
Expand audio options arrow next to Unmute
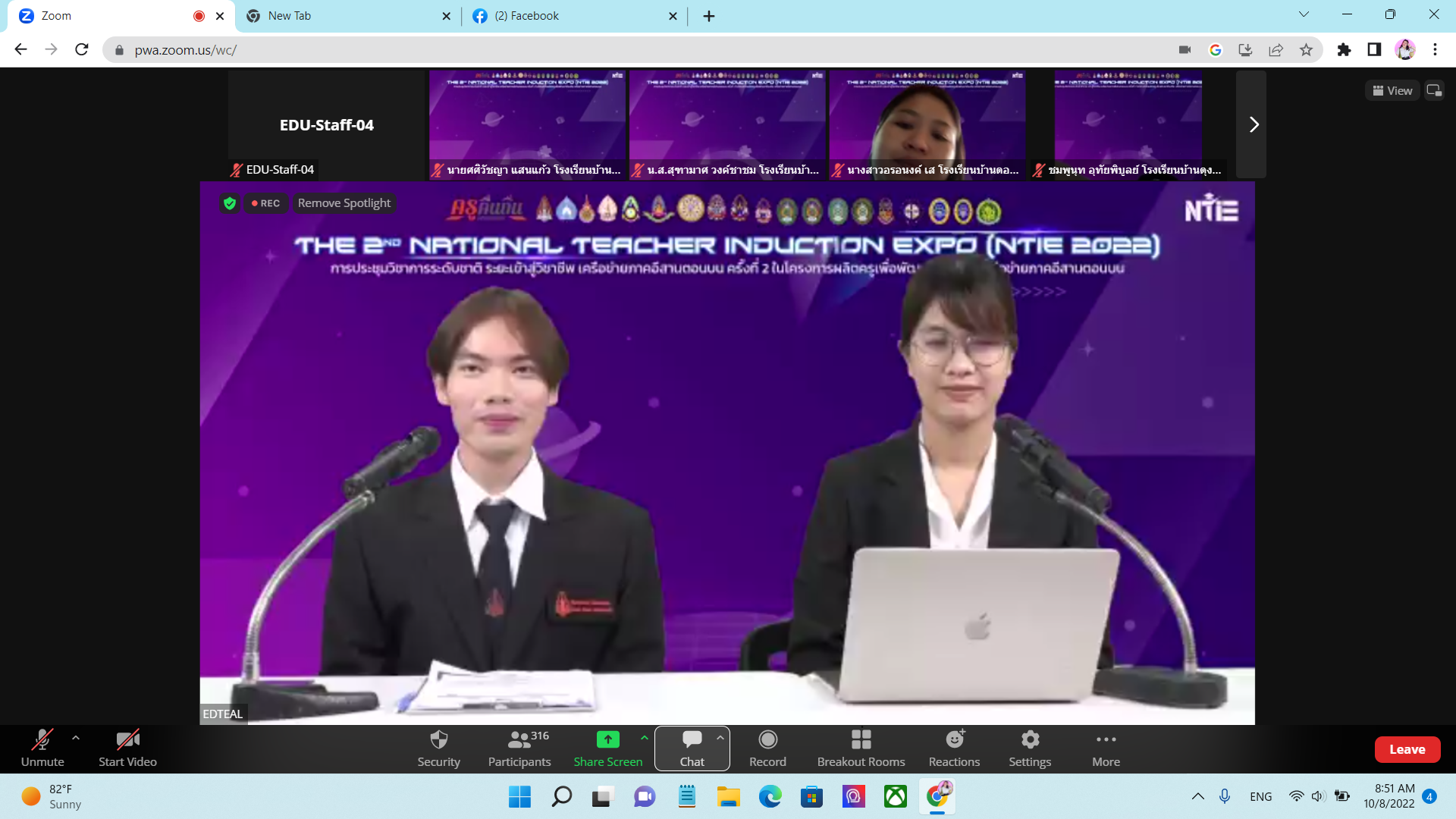(76, 737)
